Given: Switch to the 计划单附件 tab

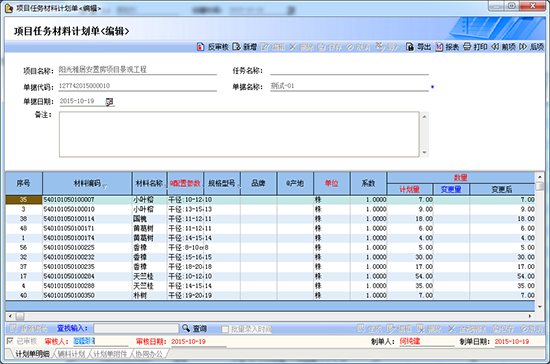Looking at the screenshot, I should pyautogui.click(x=110, y=354).
